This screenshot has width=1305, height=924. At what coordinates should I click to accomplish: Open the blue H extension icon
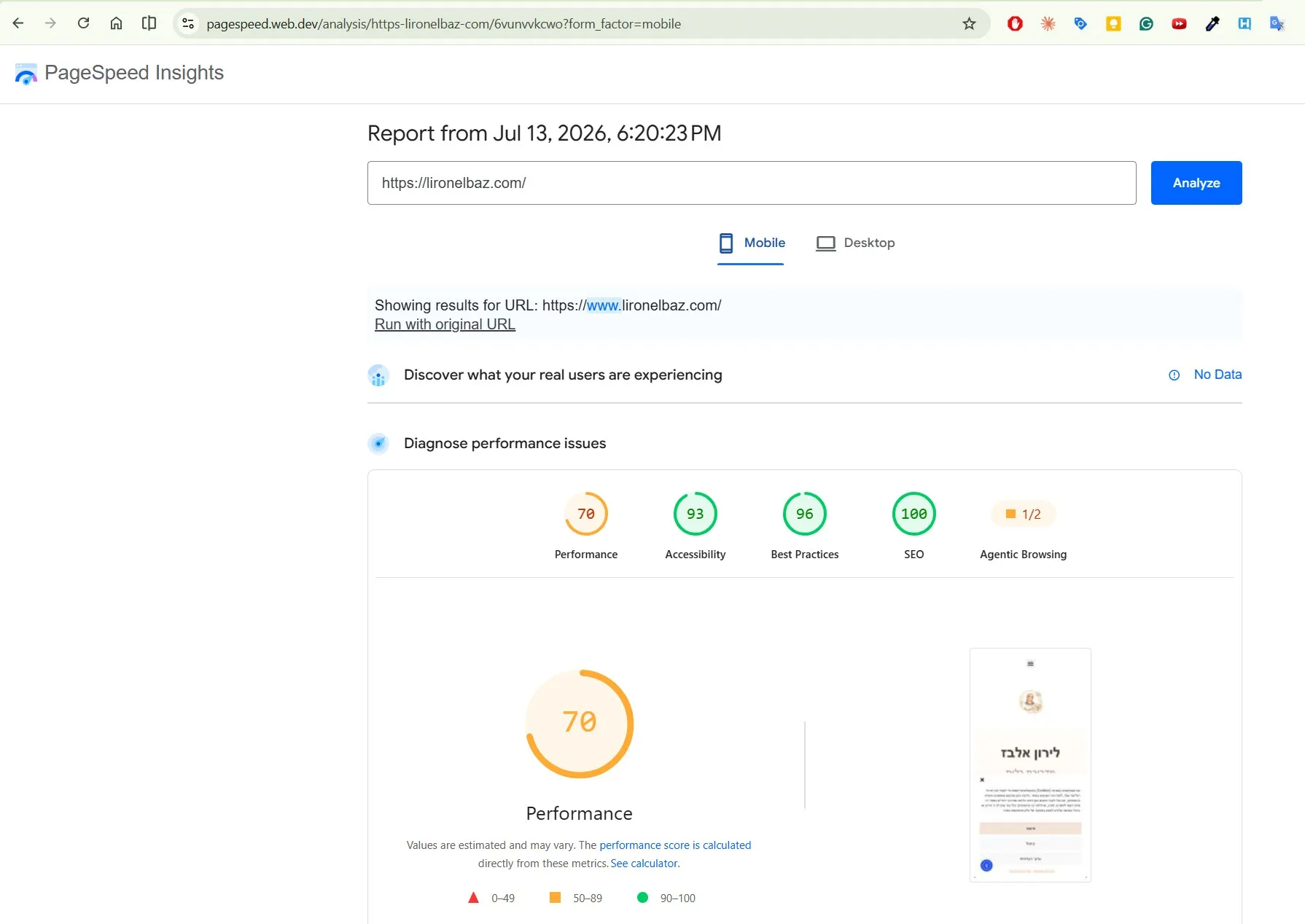click(x=1244, y=24)
